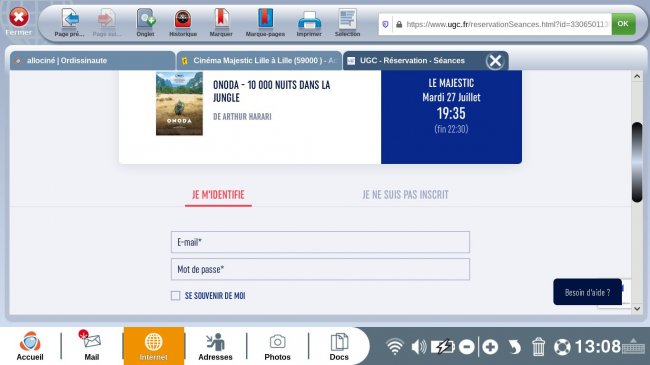650x365 pixels.
Task: Click the LE MAJESTIC cinema name
Action: pos(451,83)
